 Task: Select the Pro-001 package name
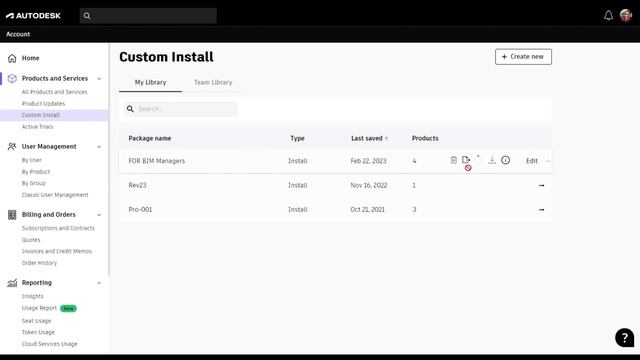(140, 210)
